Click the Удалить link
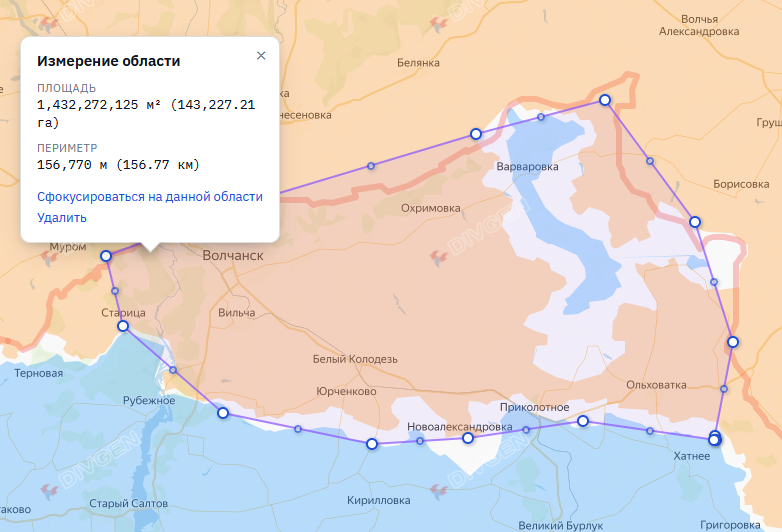The height and width of the screenshot is (532, 782). coord(62,217)
